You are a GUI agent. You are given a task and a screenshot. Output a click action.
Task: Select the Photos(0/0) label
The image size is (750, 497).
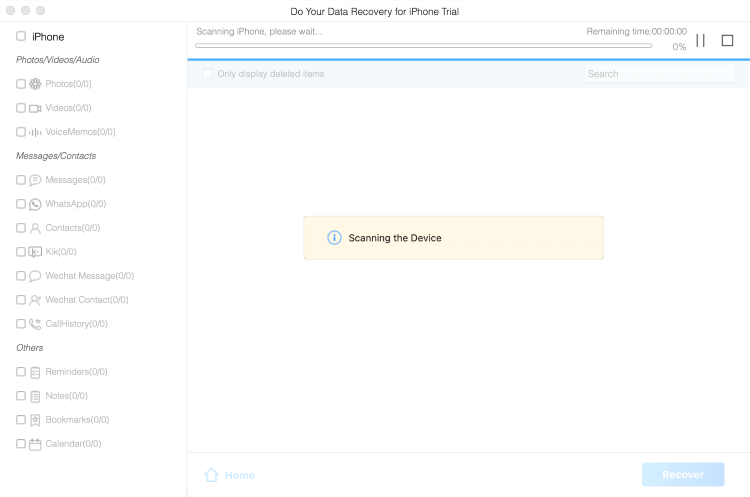pos(68,84)
